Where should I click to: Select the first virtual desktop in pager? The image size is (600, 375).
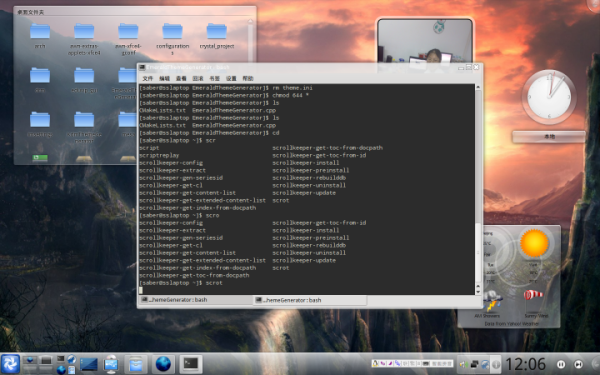(x=29, y=360)
